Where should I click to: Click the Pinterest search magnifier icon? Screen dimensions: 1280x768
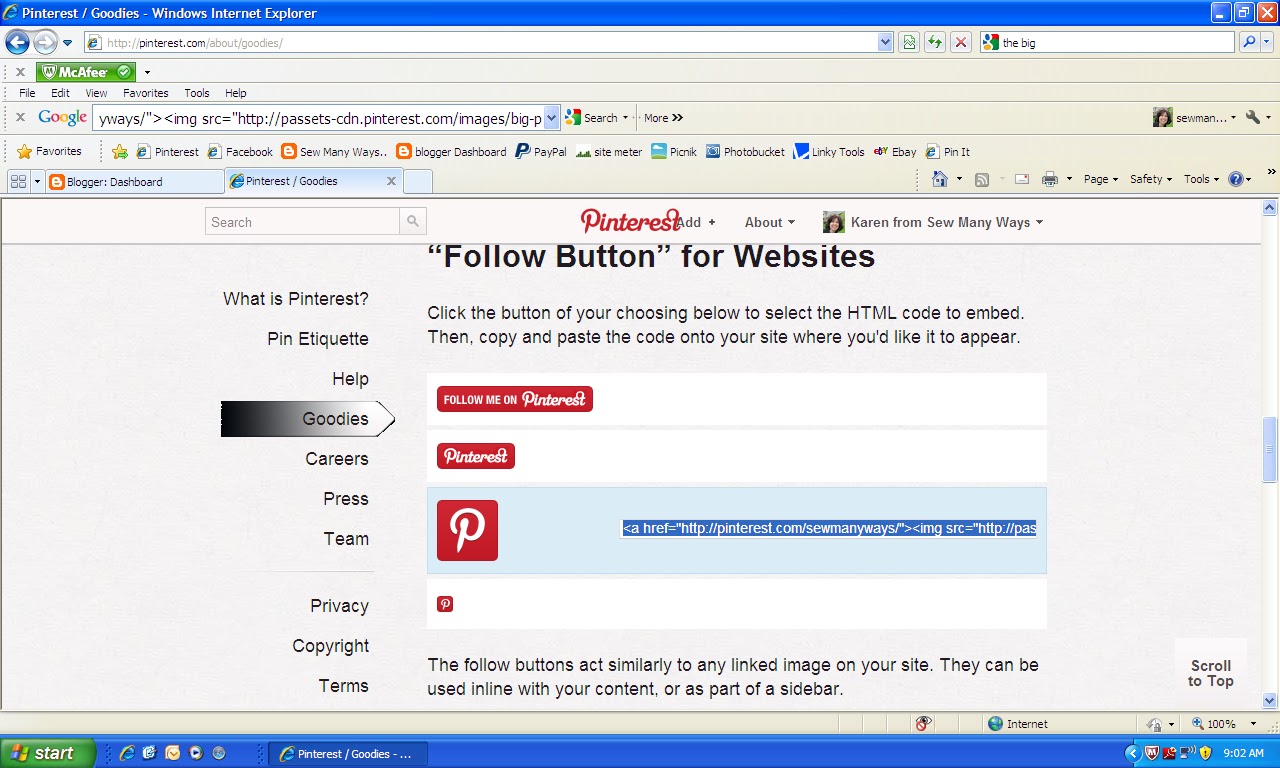pyautogui.click(x=413, y=221)
